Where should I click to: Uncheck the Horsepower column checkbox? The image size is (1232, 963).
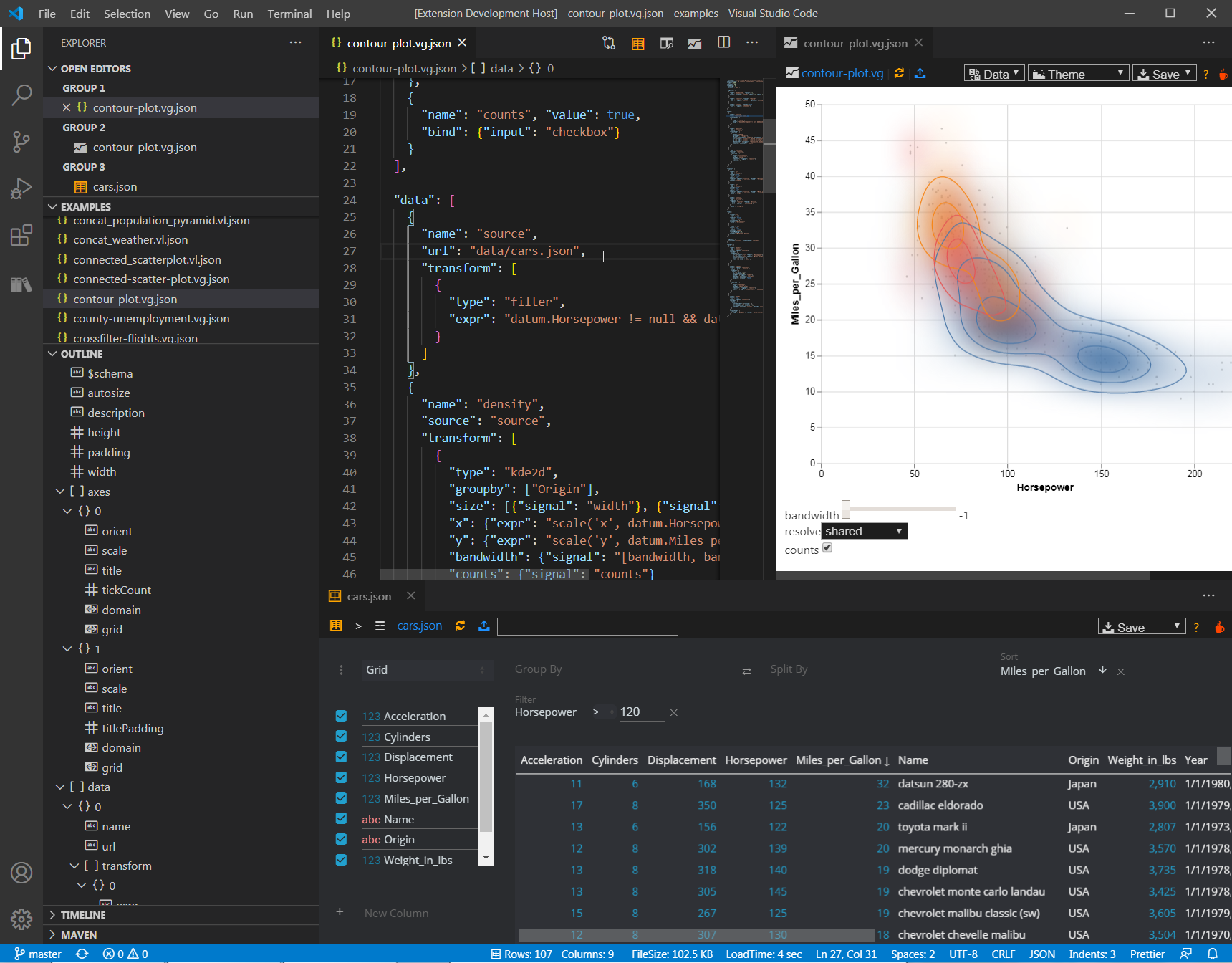coord(341,777)
